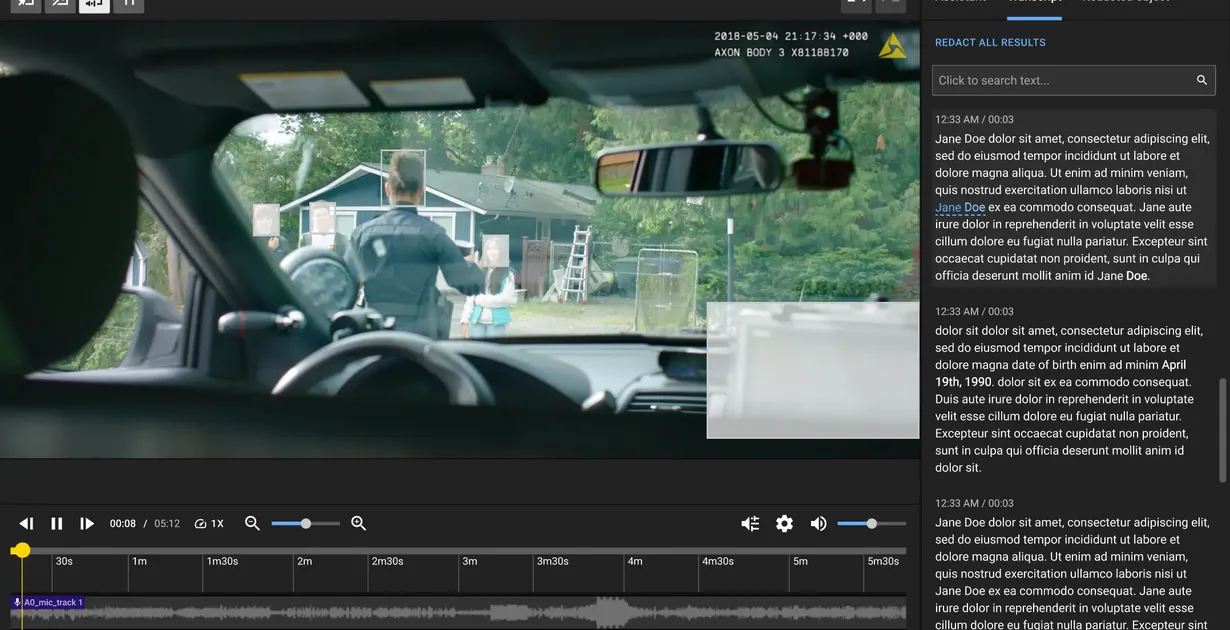Open the playback settings gear
This screenshot has height=630, width=1230.
click(x=786, y=521)
